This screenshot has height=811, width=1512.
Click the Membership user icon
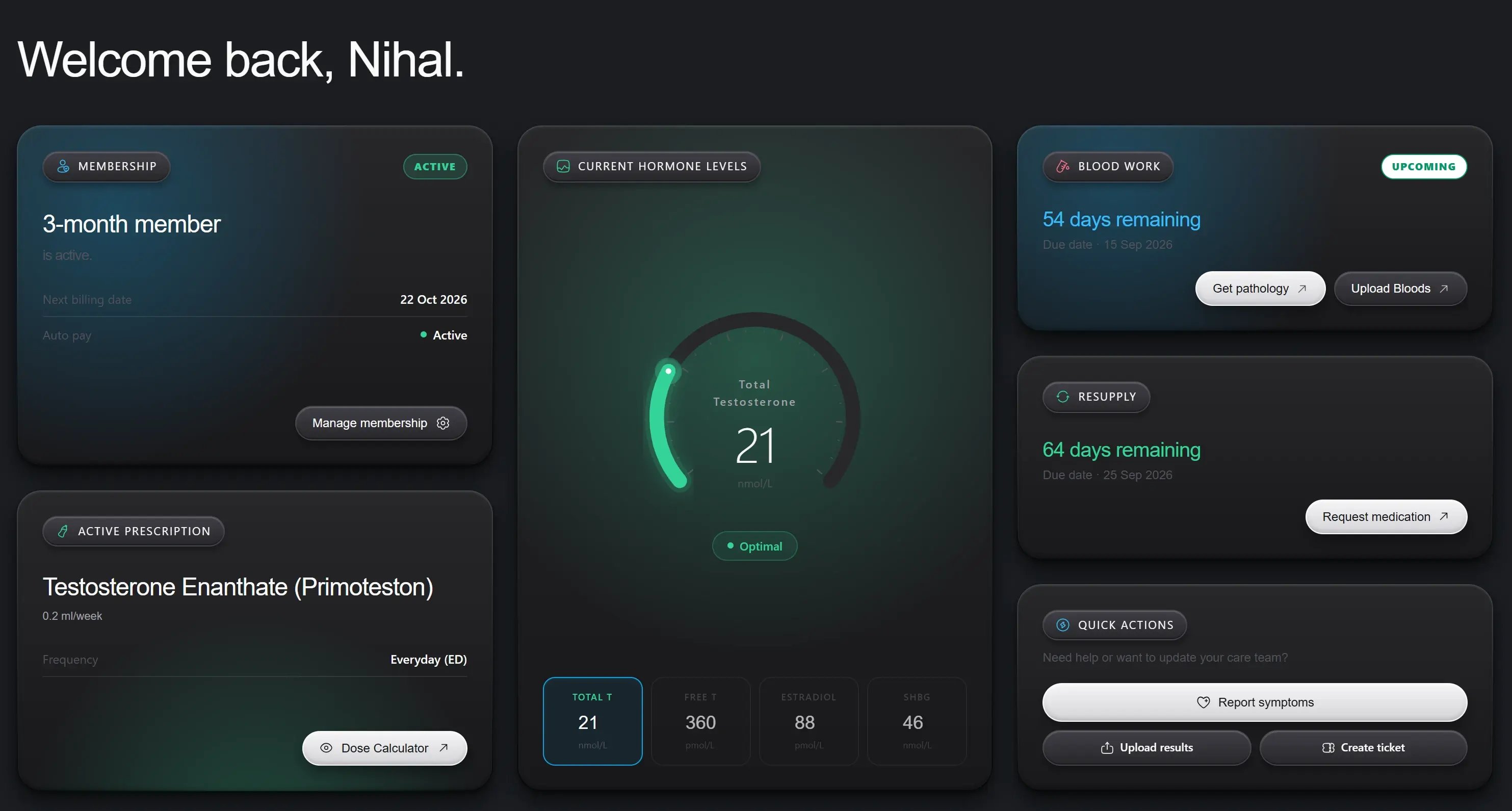[x=63, y=167]
